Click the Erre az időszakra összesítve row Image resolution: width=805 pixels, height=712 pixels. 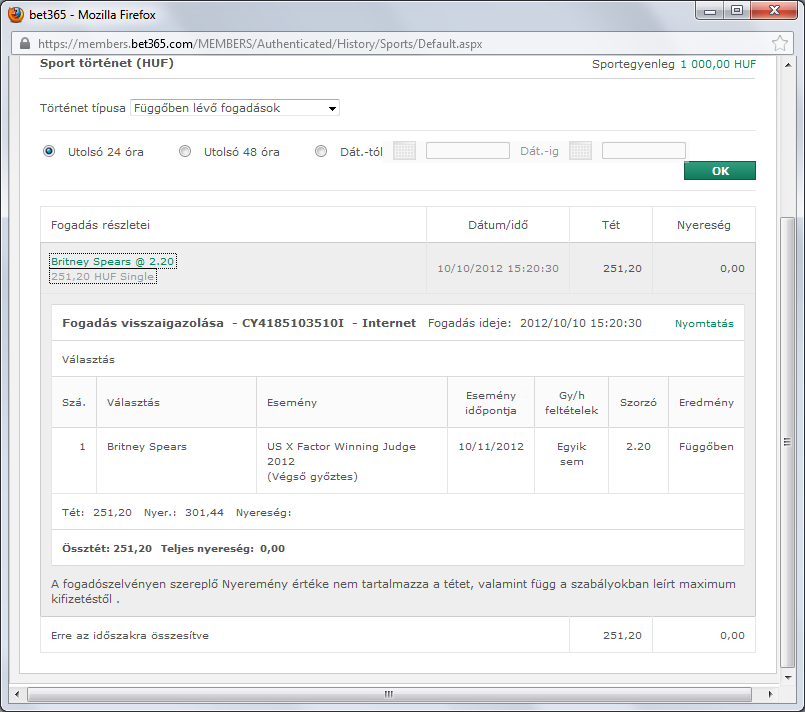pyautogui.click(x=398, y=635)
